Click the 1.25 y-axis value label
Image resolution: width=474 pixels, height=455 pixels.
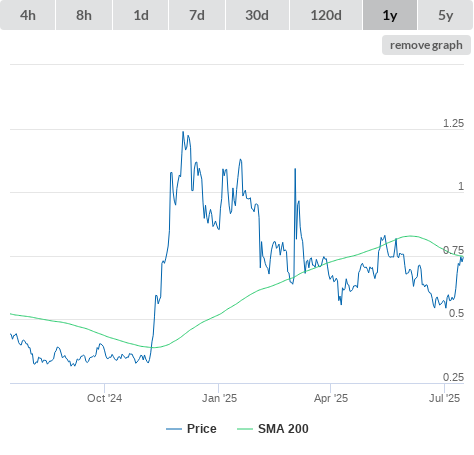(x=453, y=123)
